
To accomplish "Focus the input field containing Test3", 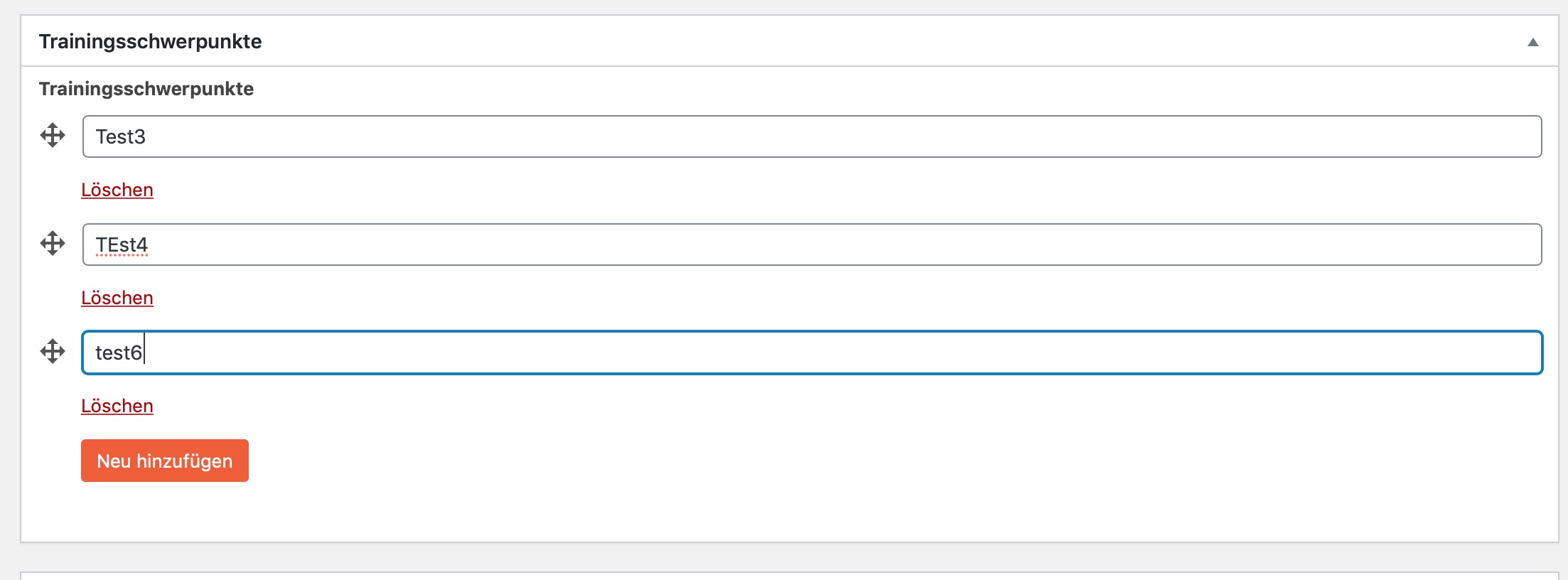I will [x=812, y=136].
